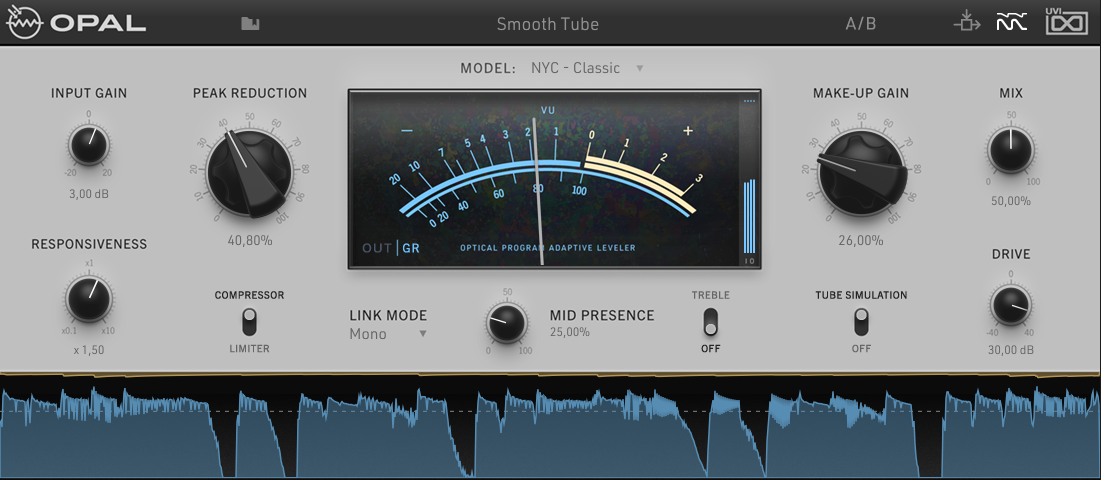The width and height of the screenshot is (1101, 480).
Task: Click the 26,00% make-up gain value
Action: pyautogui.click(x=861, y=241)
